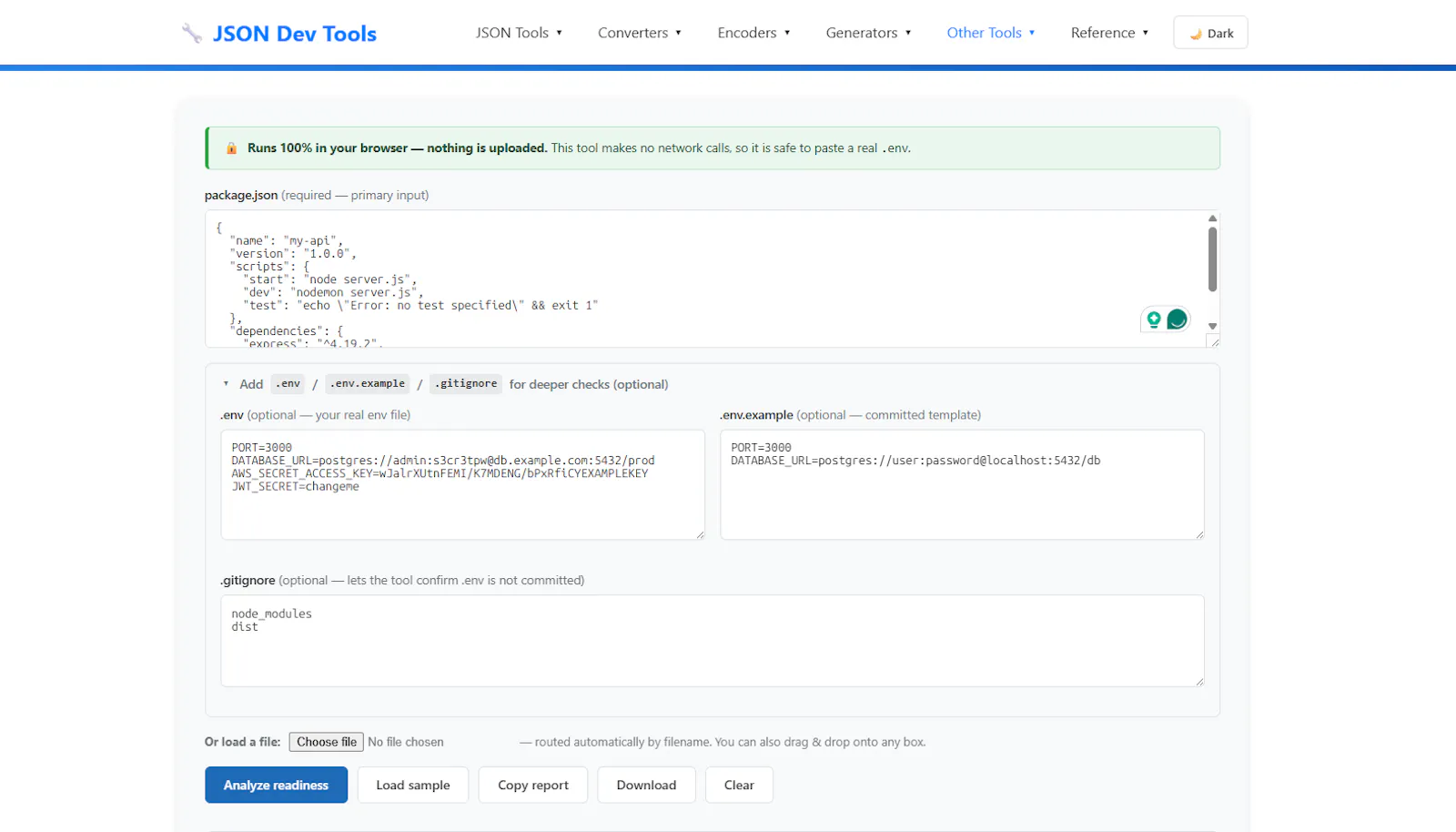The height and width of the screenshot is (832, 1456).
Task: Click the dark green circular extension icon
Action: point(1177,320)
